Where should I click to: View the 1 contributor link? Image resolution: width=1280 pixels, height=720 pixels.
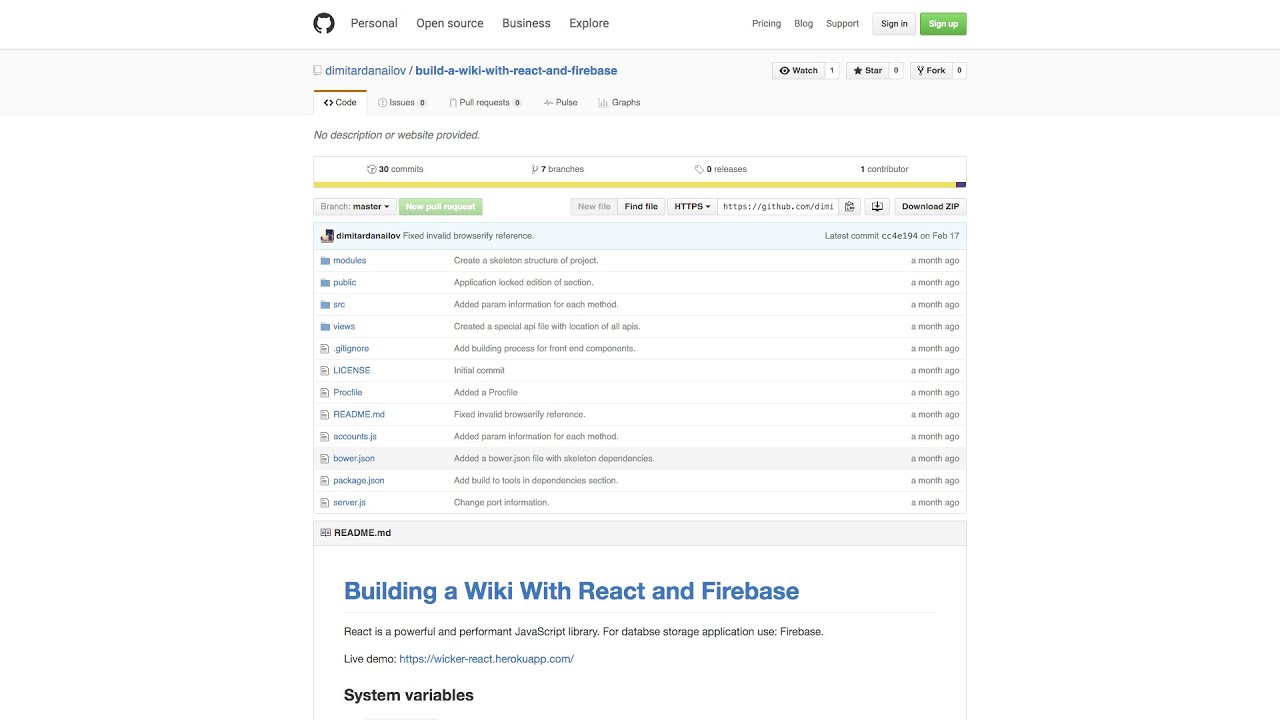coord(884,170)
